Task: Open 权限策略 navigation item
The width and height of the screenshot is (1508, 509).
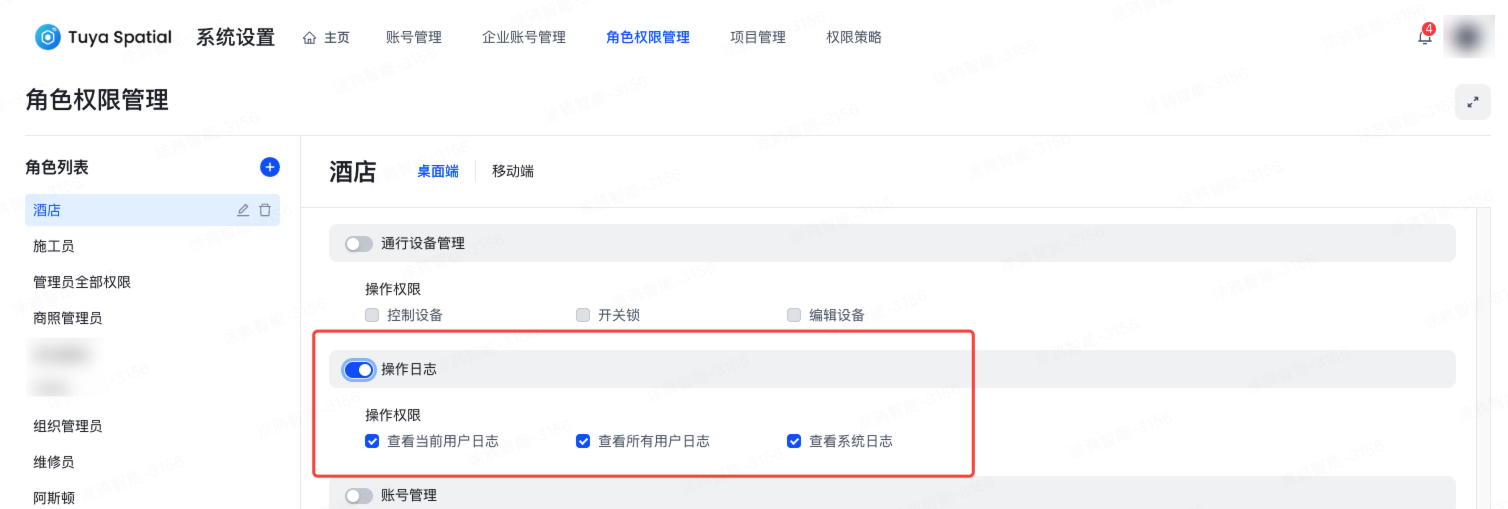Action: 854,37
